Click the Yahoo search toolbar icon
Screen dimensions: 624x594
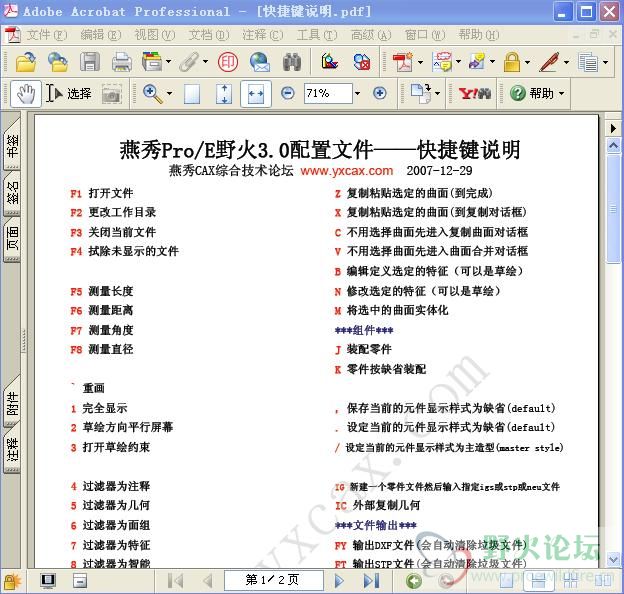tap(474, 93)
